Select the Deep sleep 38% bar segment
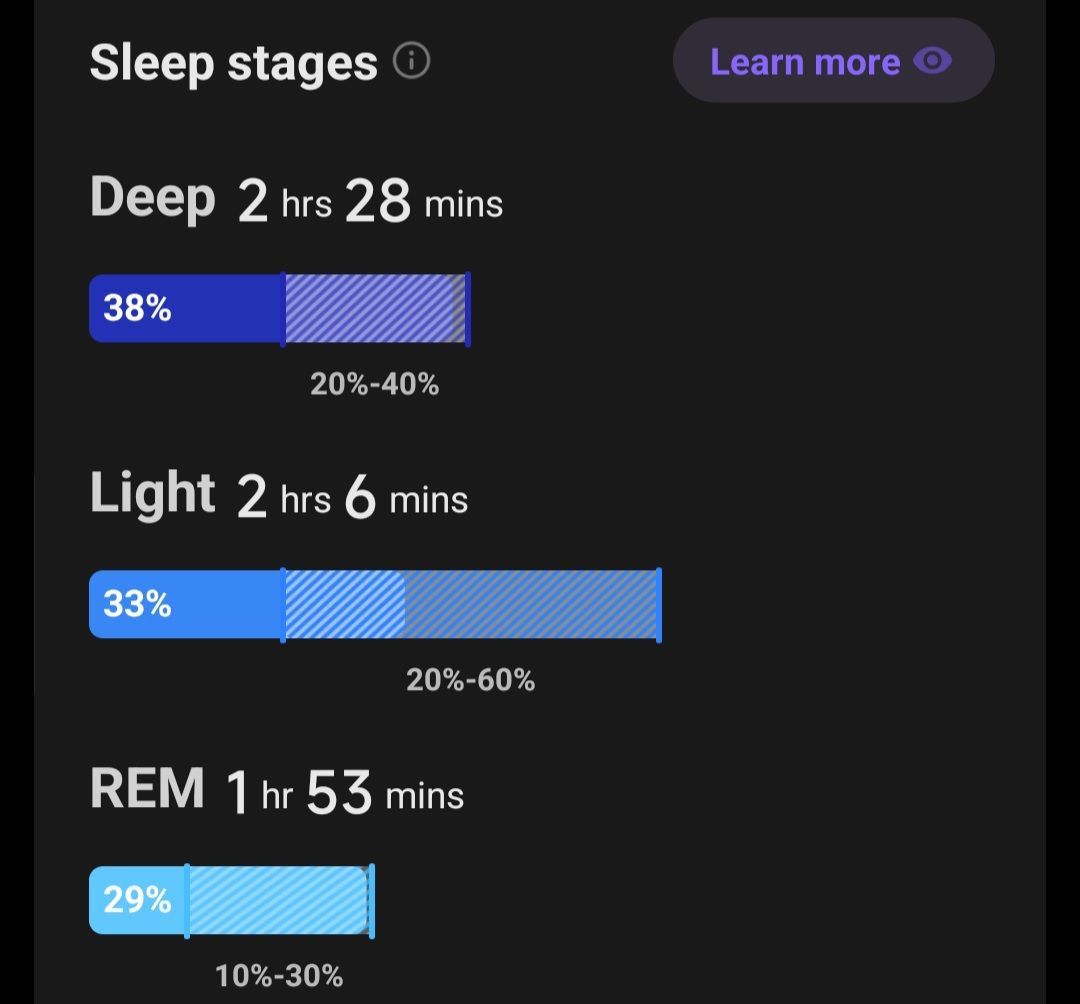This screenshot has height=1004, width=1080. (x=185, y=308)
